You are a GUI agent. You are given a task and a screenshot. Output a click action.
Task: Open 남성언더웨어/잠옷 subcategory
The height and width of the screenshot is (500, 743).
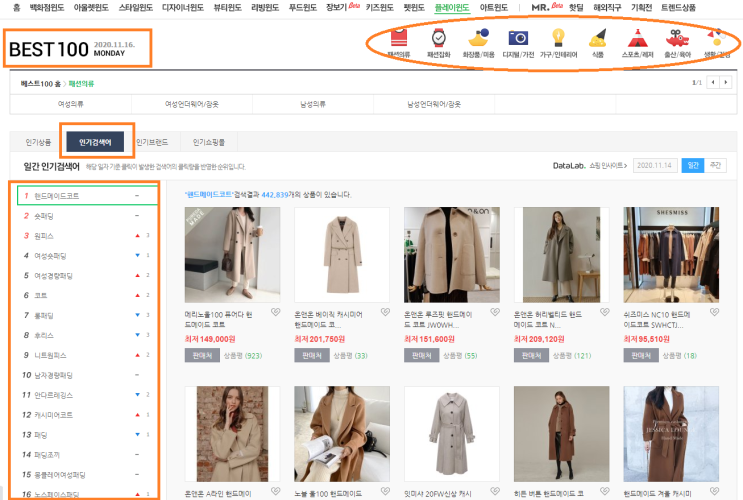434,104
